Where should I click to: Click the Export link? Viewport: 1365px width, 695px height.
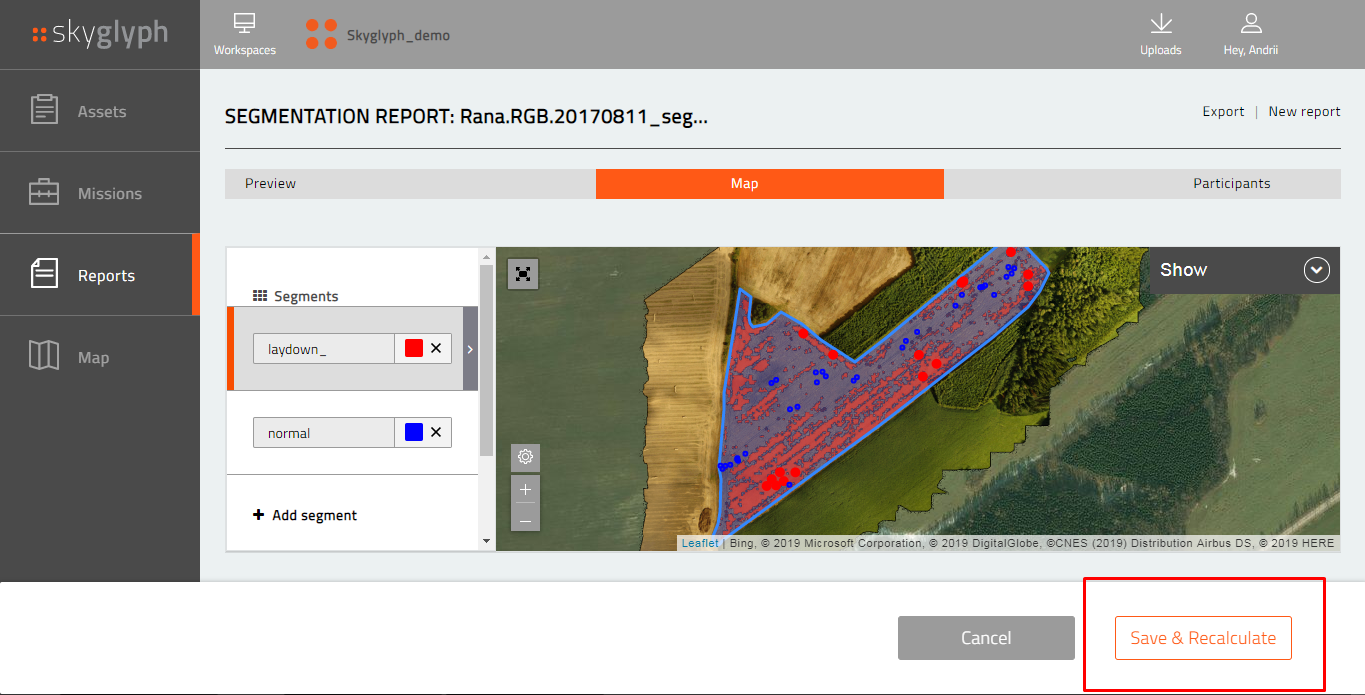1223,111
